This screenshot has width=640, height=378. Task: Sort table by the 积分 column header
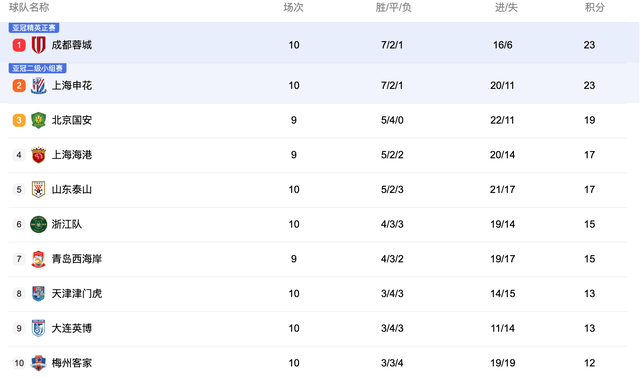tap(595, 7)
